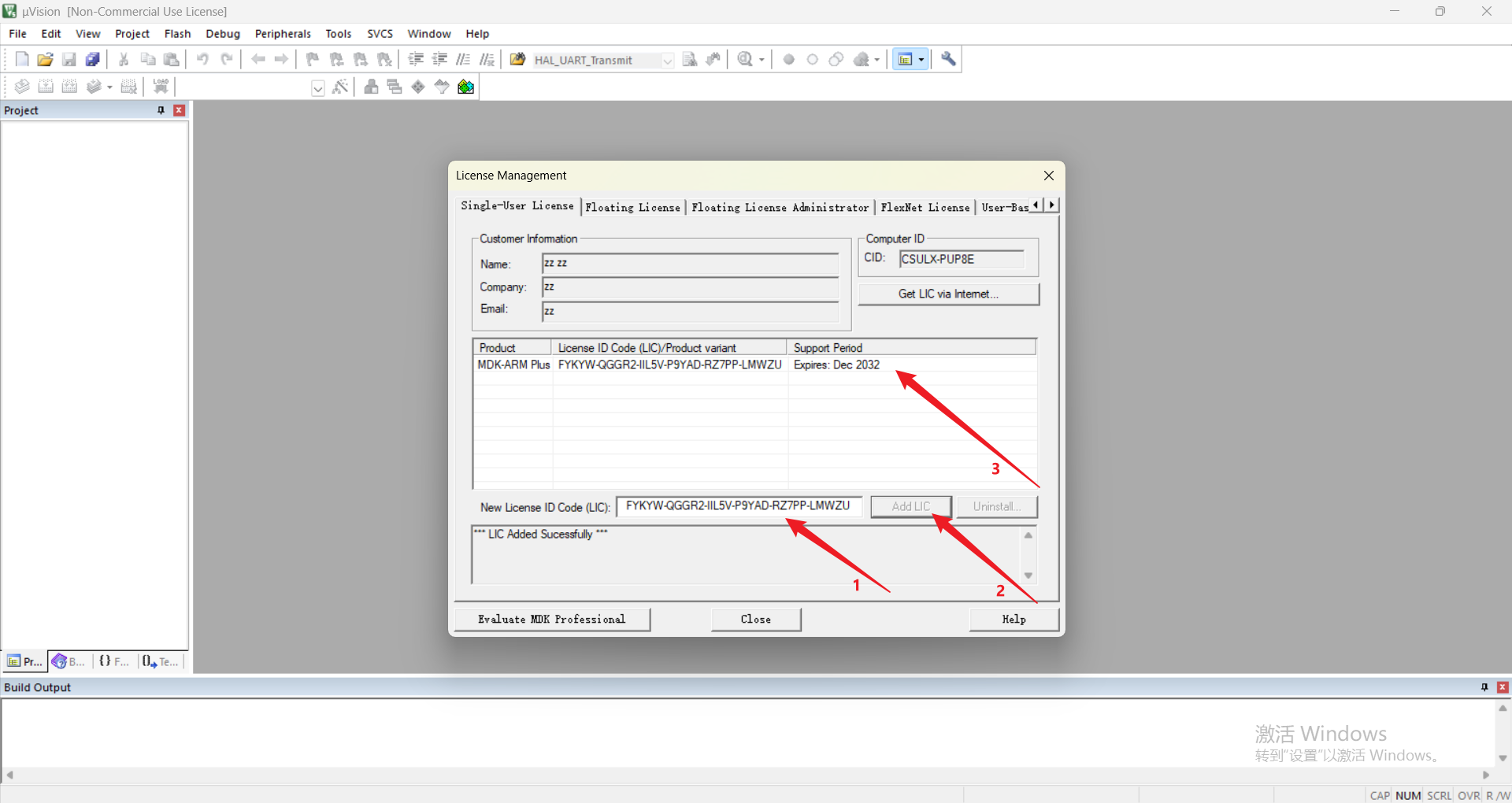Pin the Project panel

click(x=161, y=110)
